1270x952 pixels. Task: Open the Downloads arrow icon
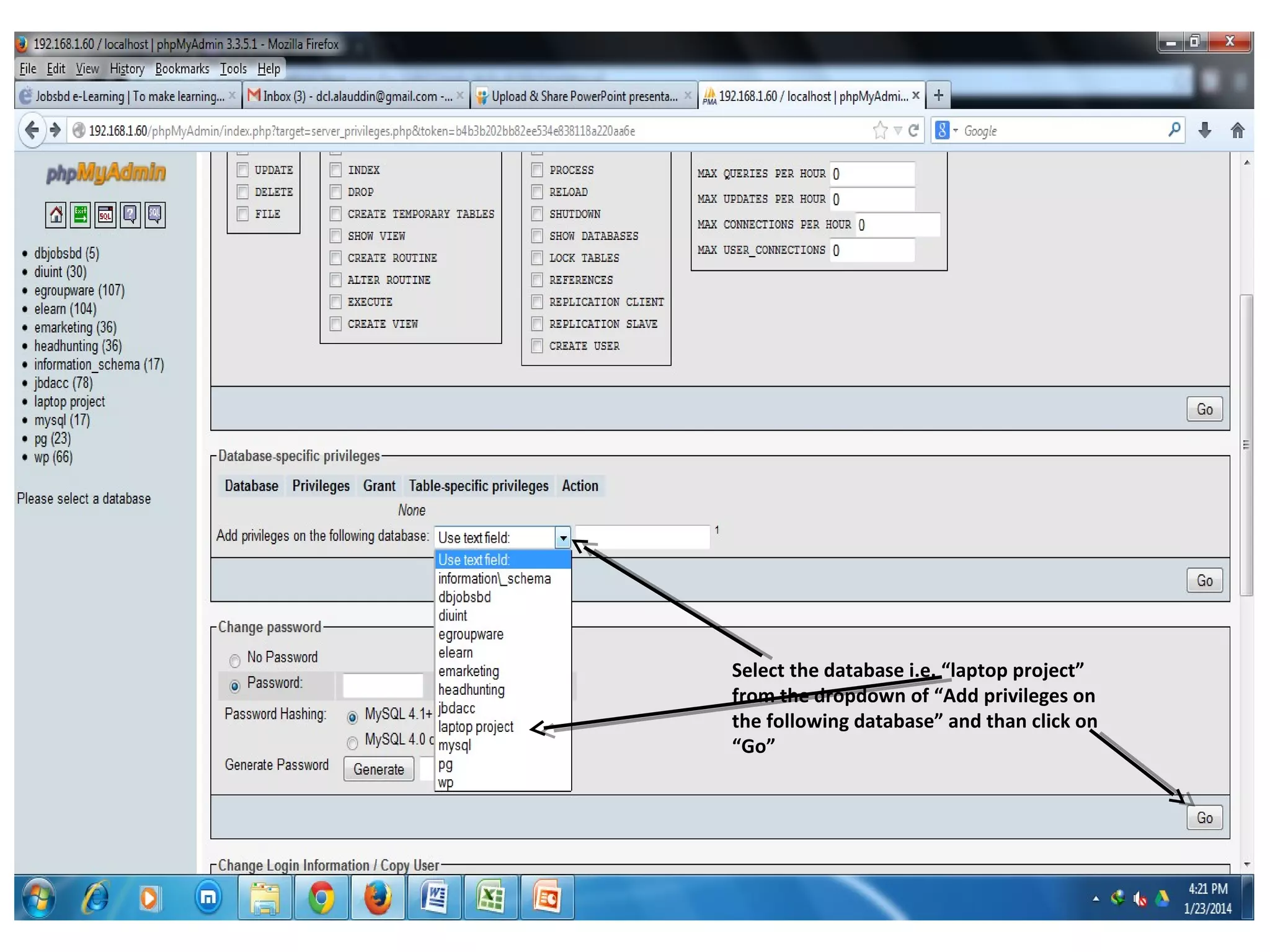pyautogui.click(x=1205, y=130)
